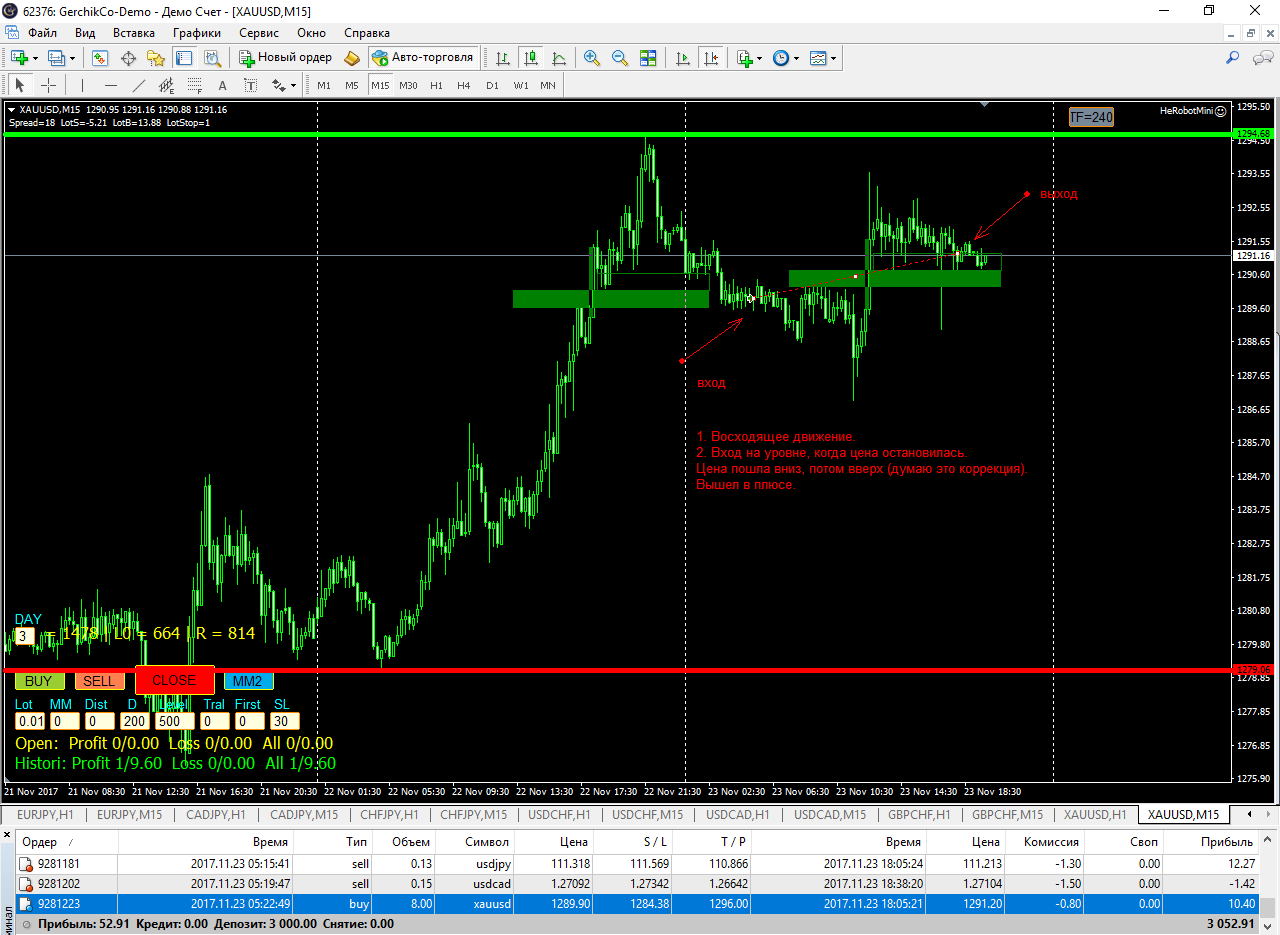Image resolution: width=1280 pixels, height=935 pixels.
Task: Open the Data Window crosshair icon
Action: (x=128, y=58)
